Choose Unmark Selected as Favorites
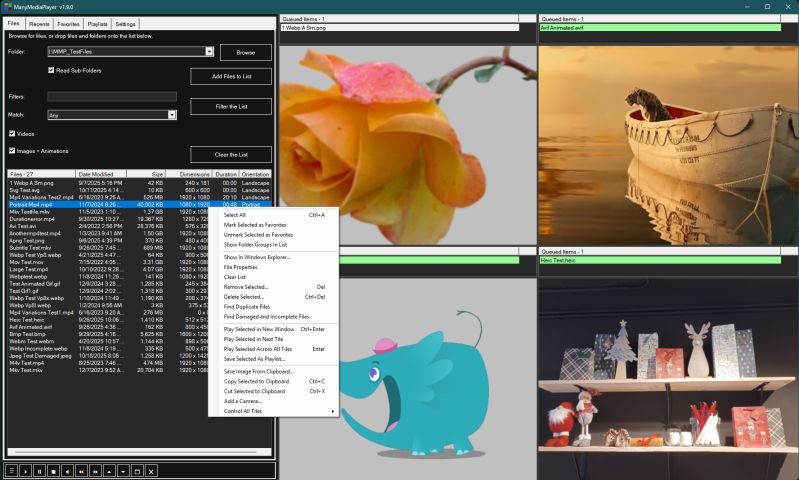The width and height of the screenshot is (799, 480). (x=274, y=235)
